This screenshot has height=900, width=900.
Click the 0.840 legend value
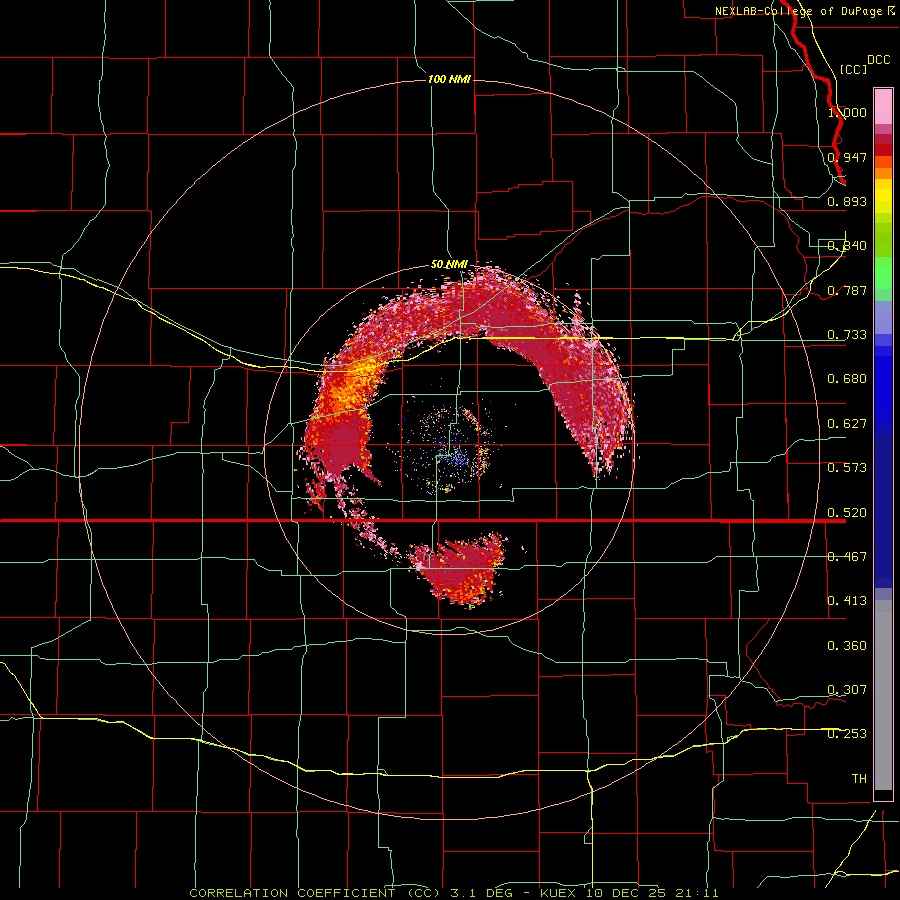point(847,246)
